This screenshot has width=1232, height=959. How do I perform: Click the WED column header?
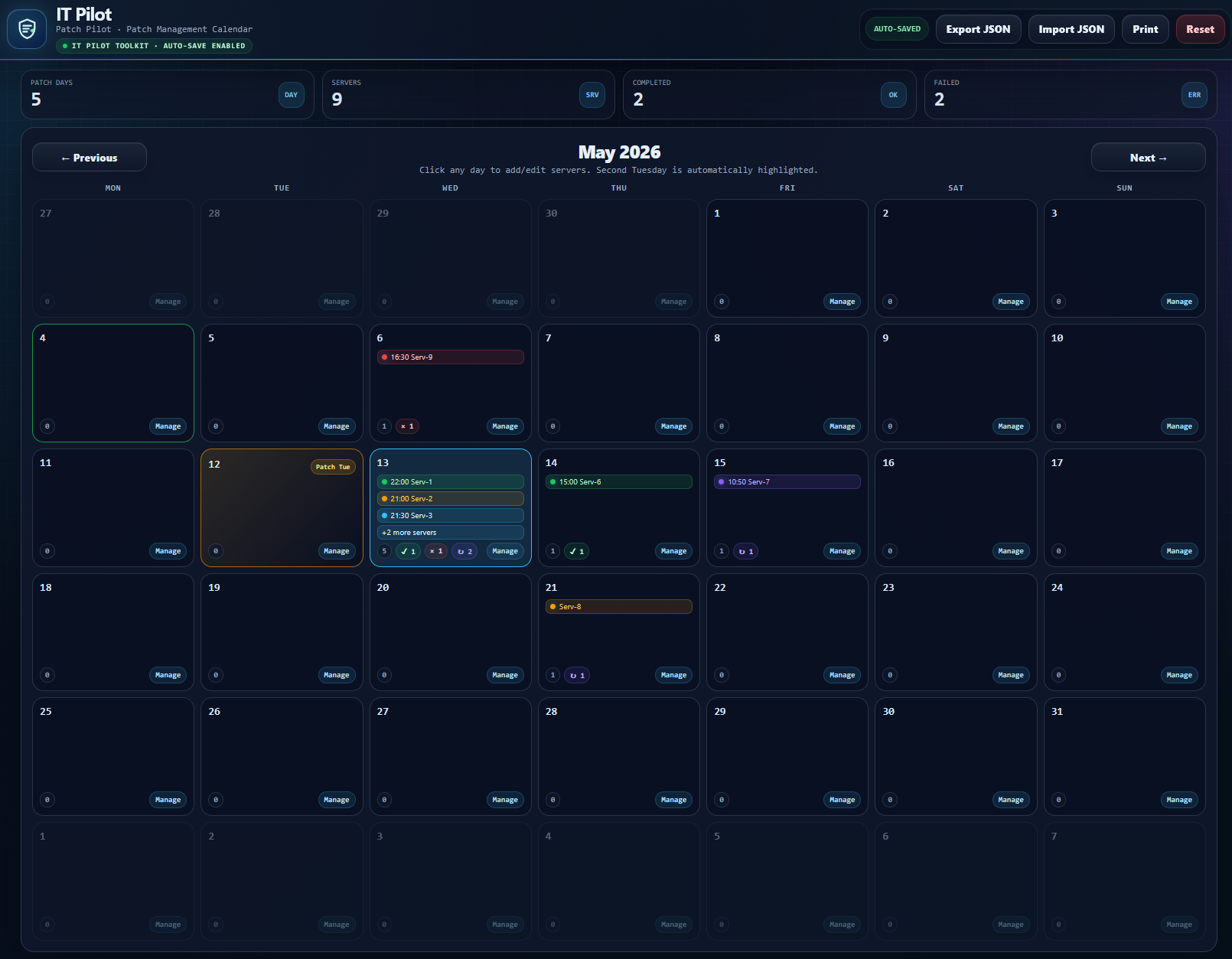[x=451, y=188]
